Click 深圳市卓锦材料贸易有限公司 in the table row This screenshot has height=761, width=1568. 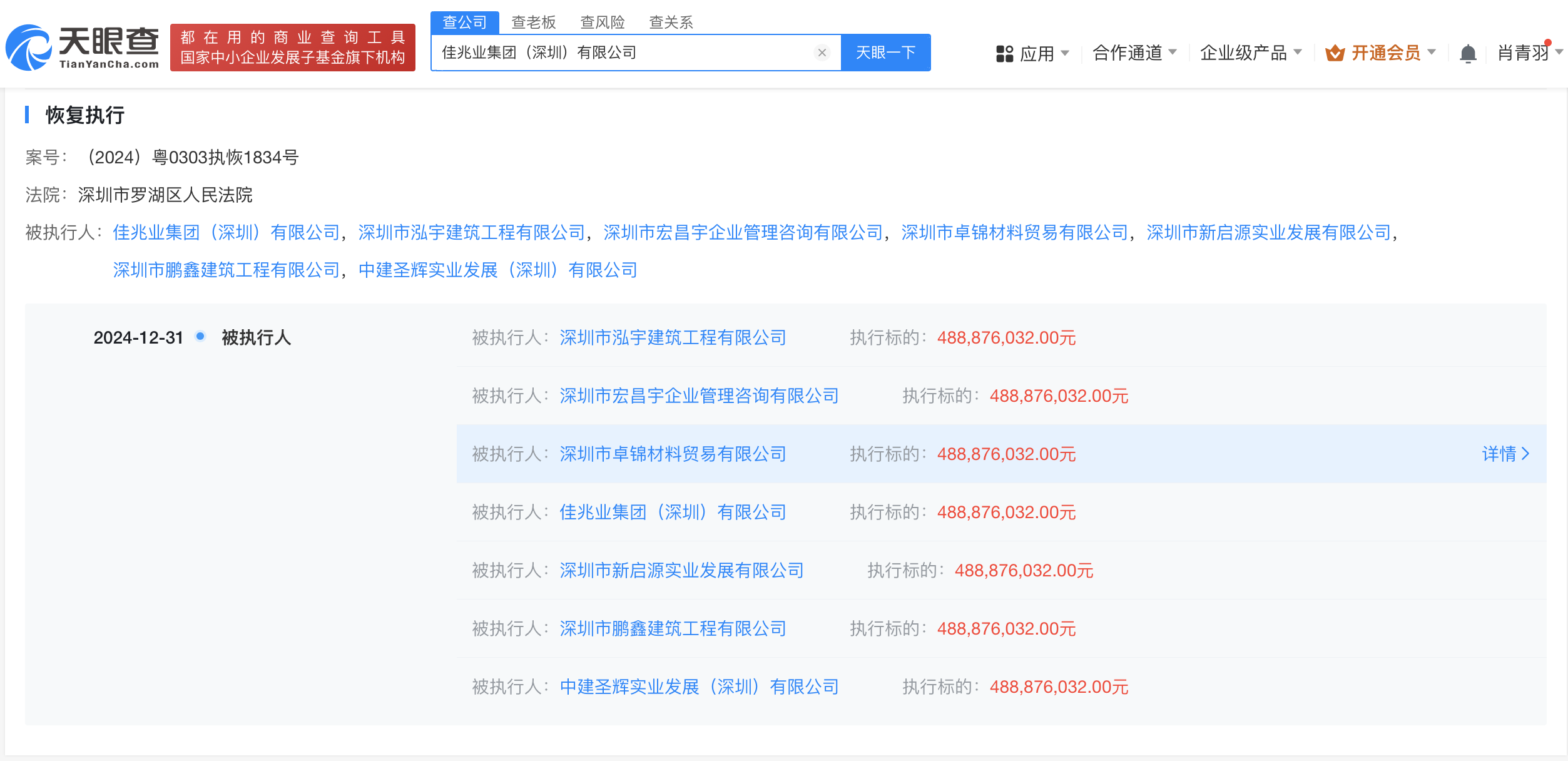(673, 454)
